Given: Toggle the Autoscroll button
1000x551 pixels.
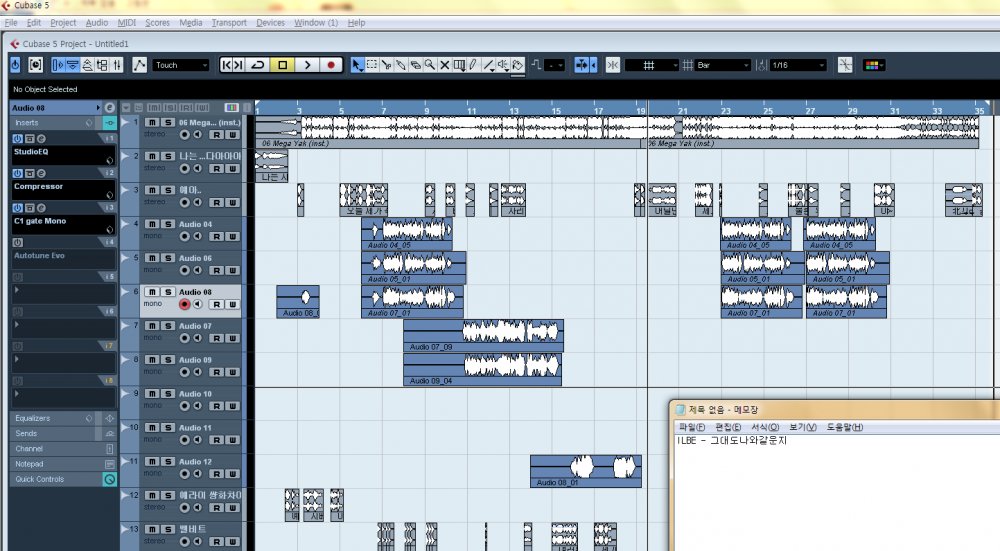Looking at the screenshot, I should 582,65.
